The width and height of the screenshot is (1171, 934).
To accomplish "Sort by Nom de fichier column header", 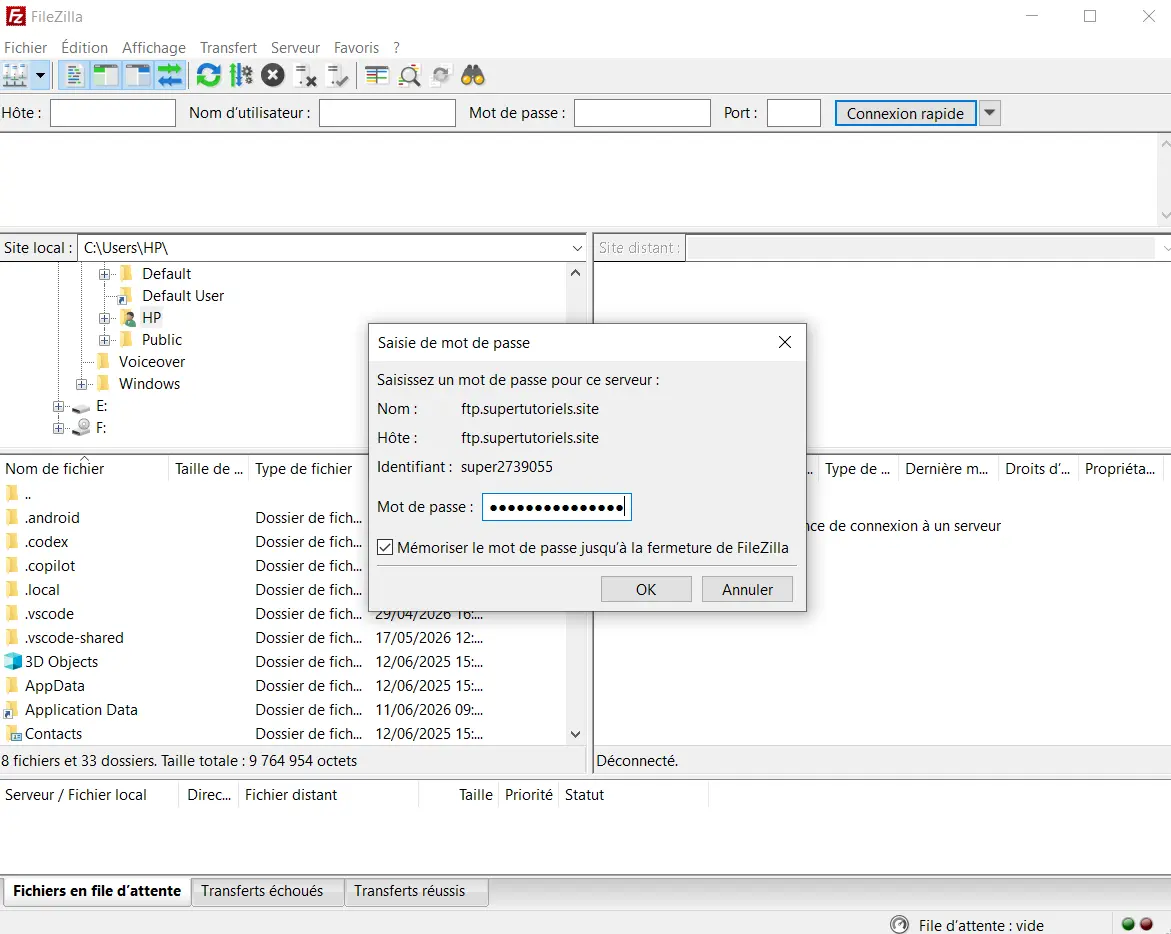I will tap(84, 469).
